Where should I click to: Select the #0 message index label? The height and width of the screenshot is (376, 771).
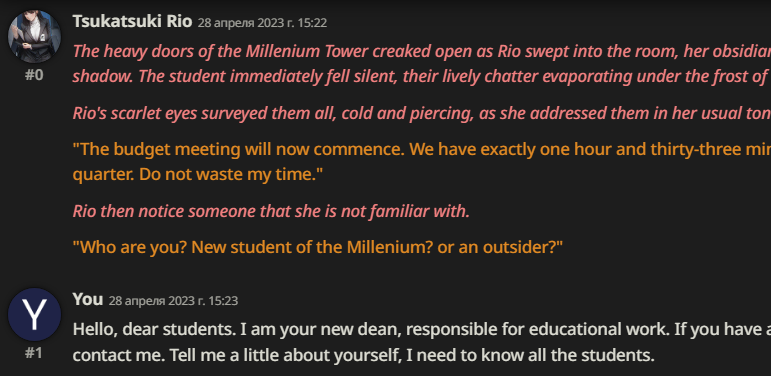(34, 76)
